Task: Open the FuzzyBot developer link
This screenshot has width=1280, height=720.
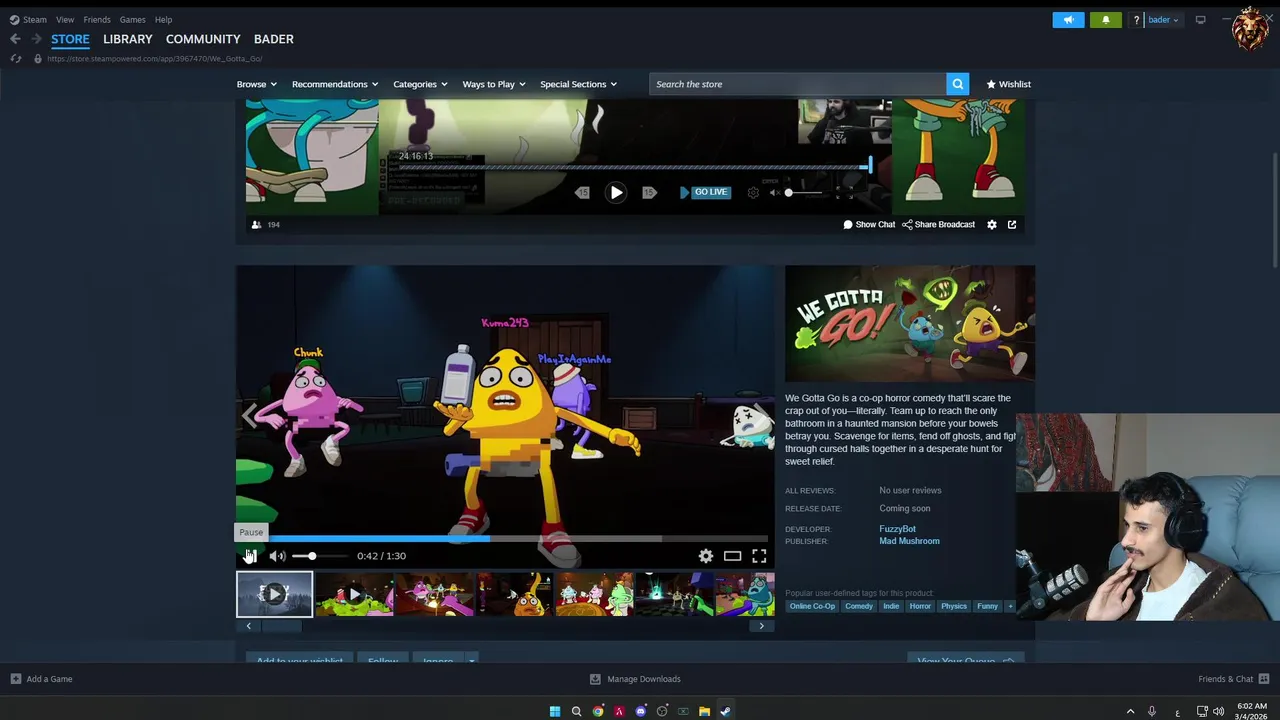Action: (x=897, y=529)
